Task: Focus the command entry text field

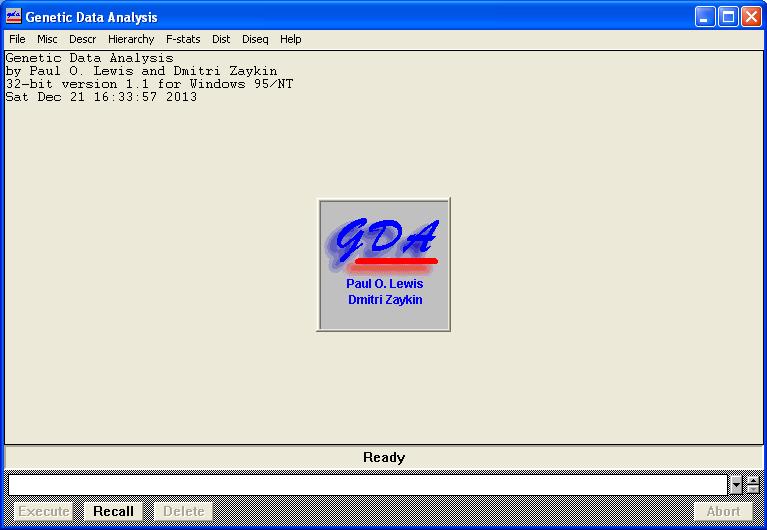Action: (x=367, y=485)
